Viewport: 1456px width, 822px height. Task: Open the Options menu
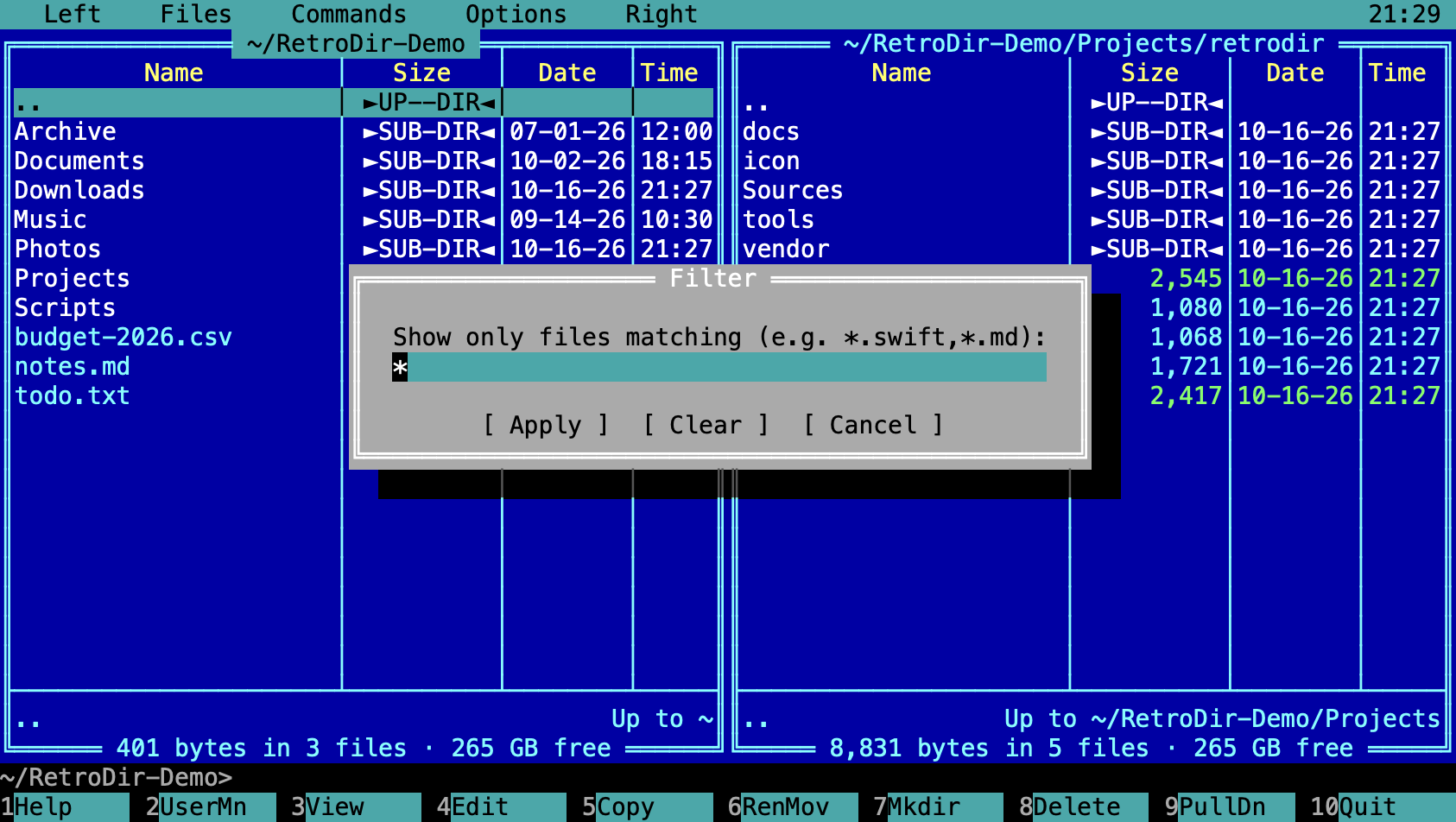pos(516,14)
